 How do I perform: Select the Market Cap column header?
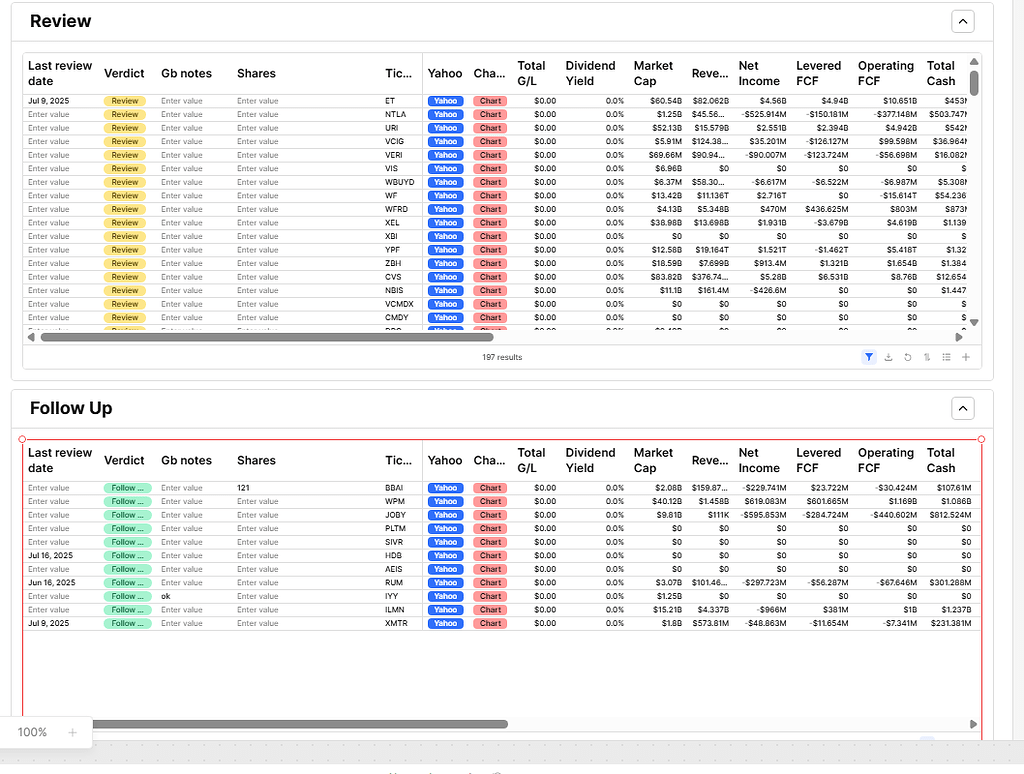click(652, 72)
